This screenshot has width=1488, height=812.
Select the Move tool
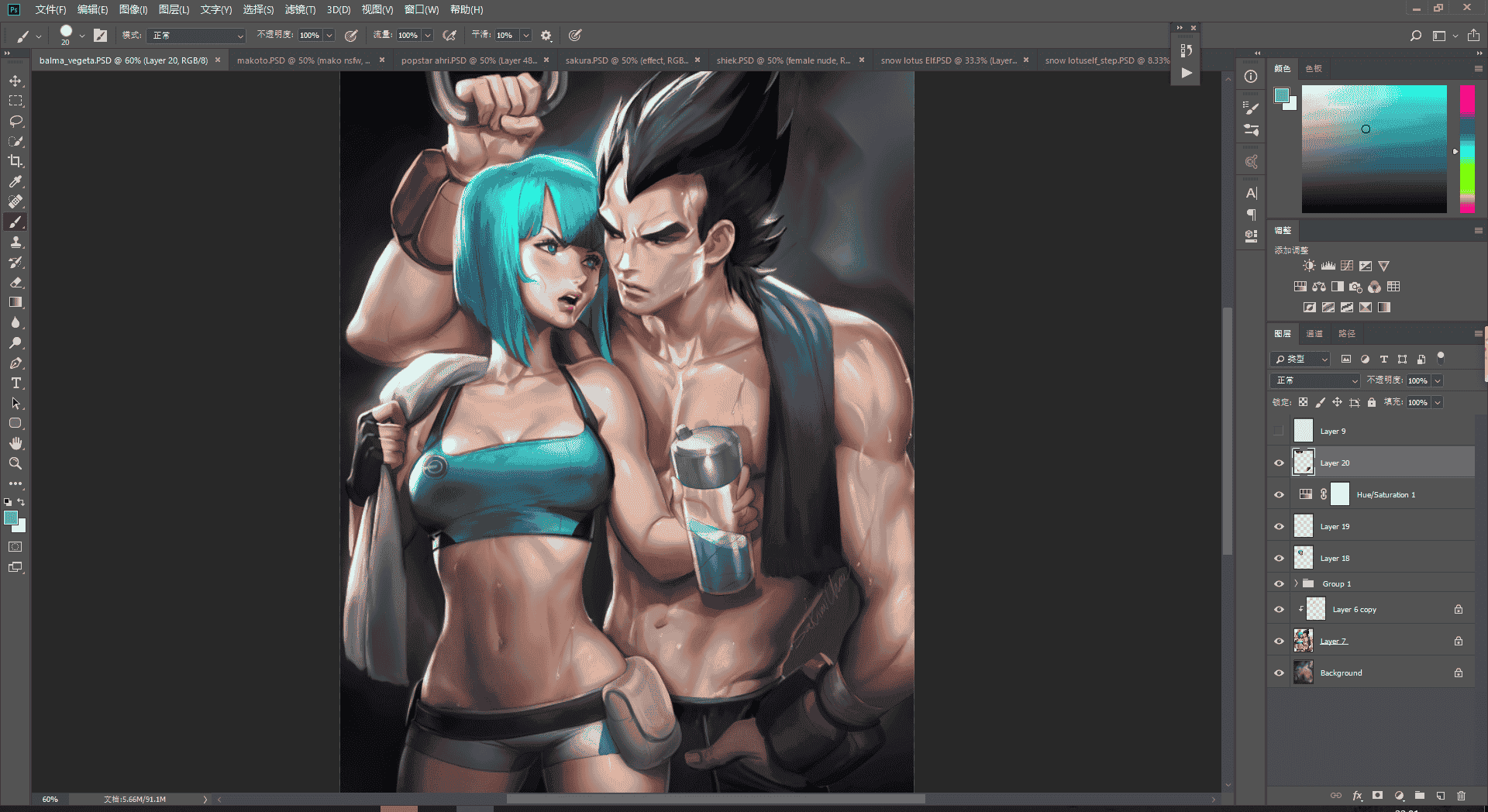(15, 81)
